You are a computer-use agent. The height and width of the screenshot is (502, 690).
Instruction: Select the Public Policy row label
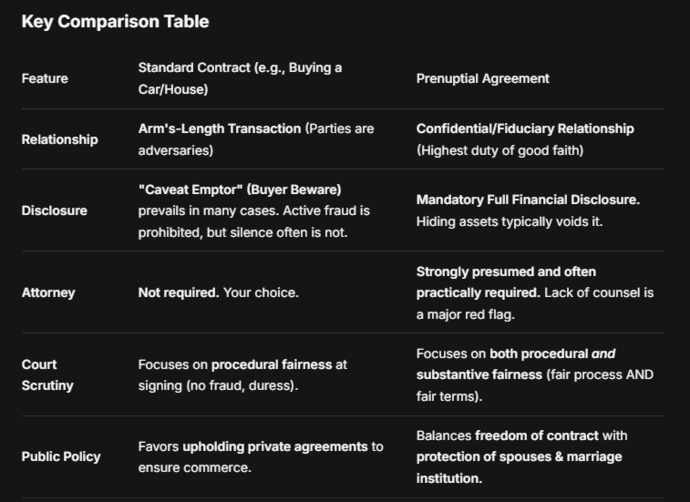61,457
